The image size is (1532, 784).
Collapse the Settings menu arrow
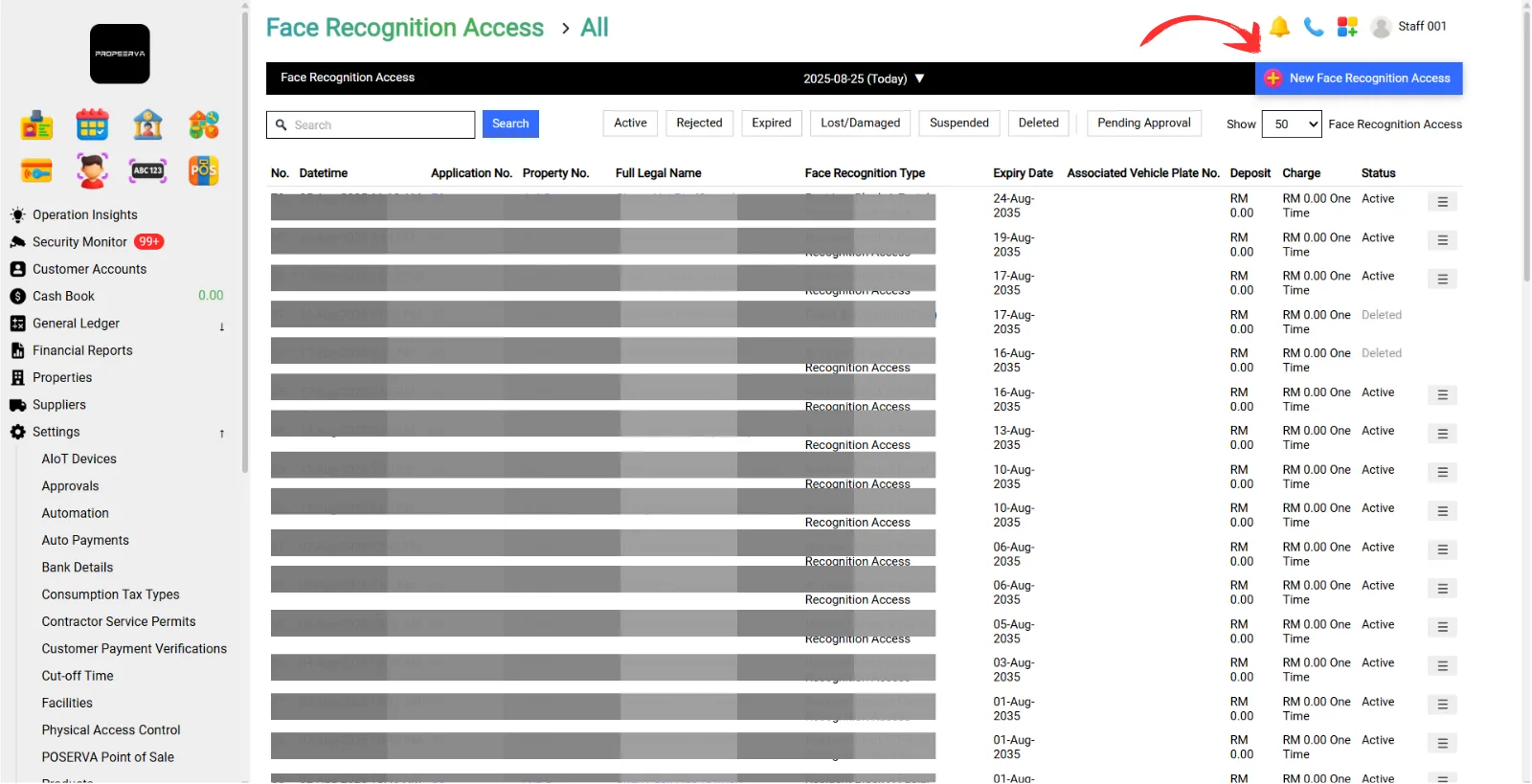pyautogui.click(x=221, y=434)
